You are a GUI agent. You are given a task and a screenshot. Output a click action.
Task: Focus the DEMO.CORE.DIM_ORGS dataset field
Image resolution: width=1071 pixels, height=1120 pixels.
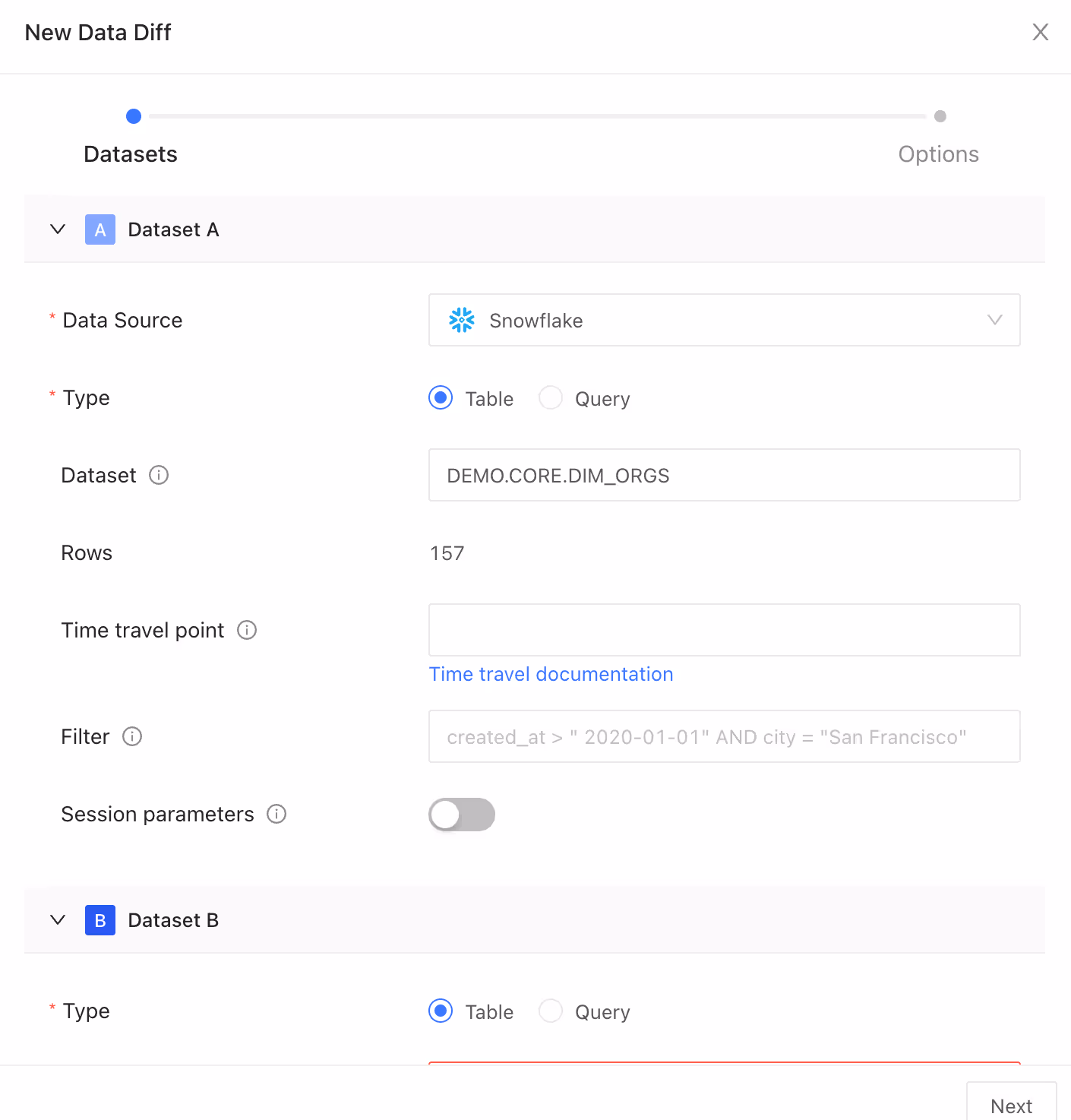725,475
